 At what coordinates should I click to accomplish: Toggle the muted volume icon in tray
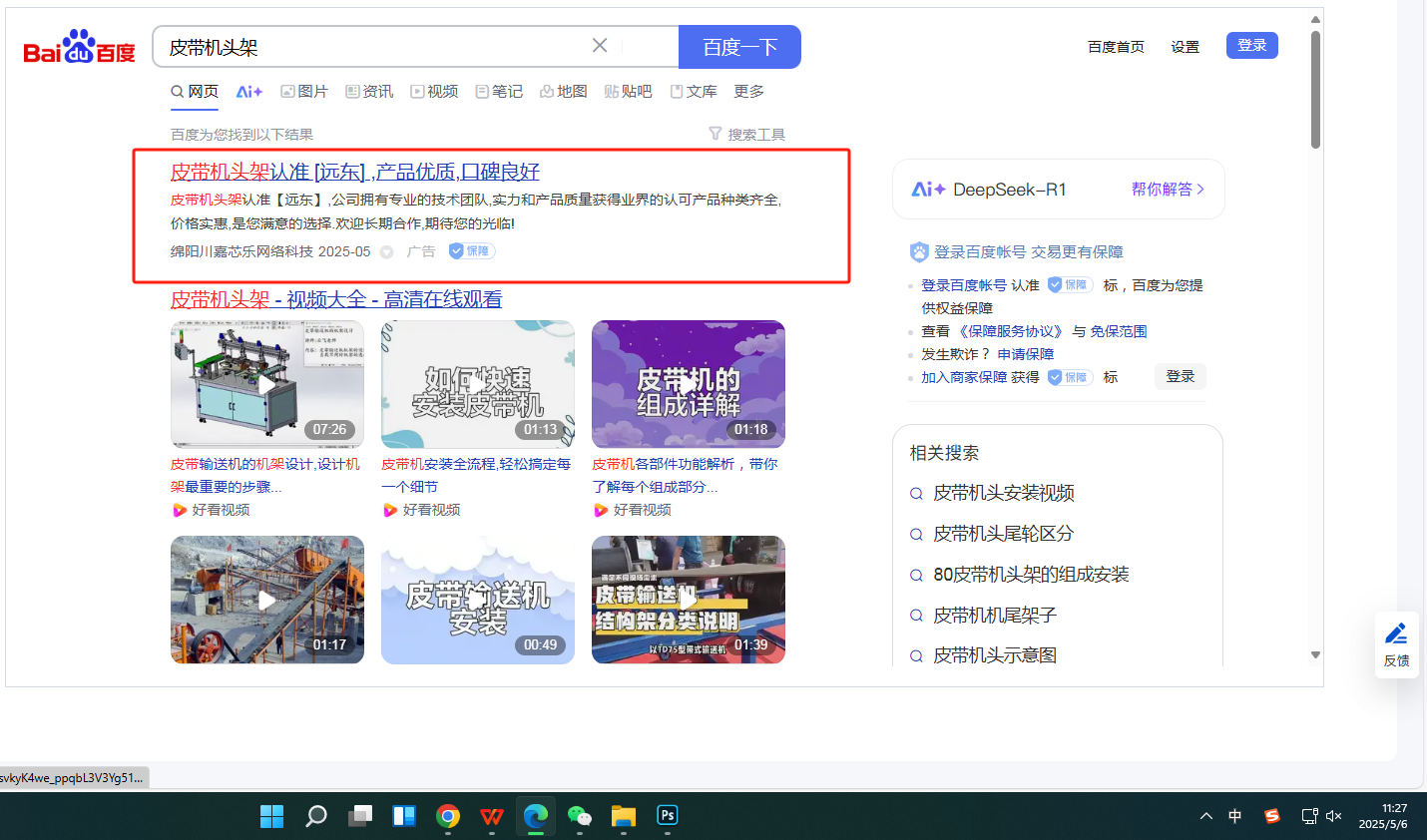tap(1334, 816)
